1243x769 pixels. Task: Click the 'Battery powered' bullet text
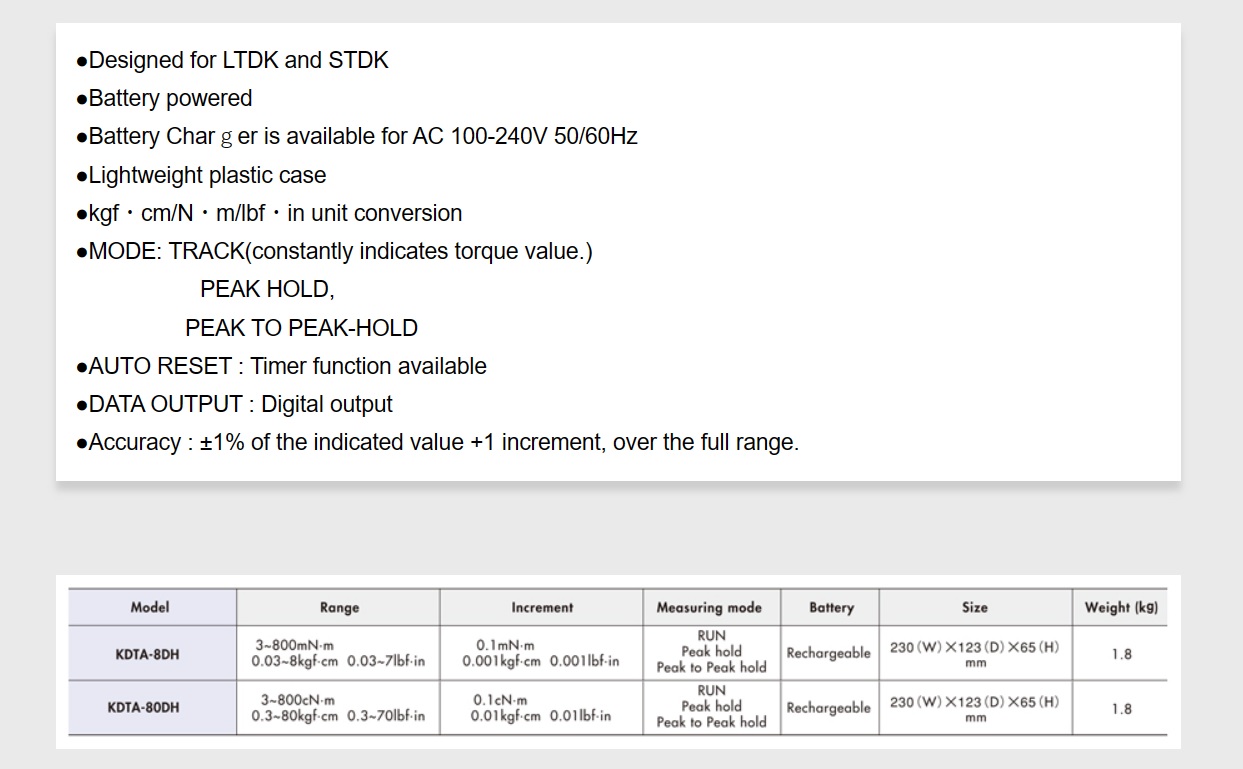coord(164,98)
